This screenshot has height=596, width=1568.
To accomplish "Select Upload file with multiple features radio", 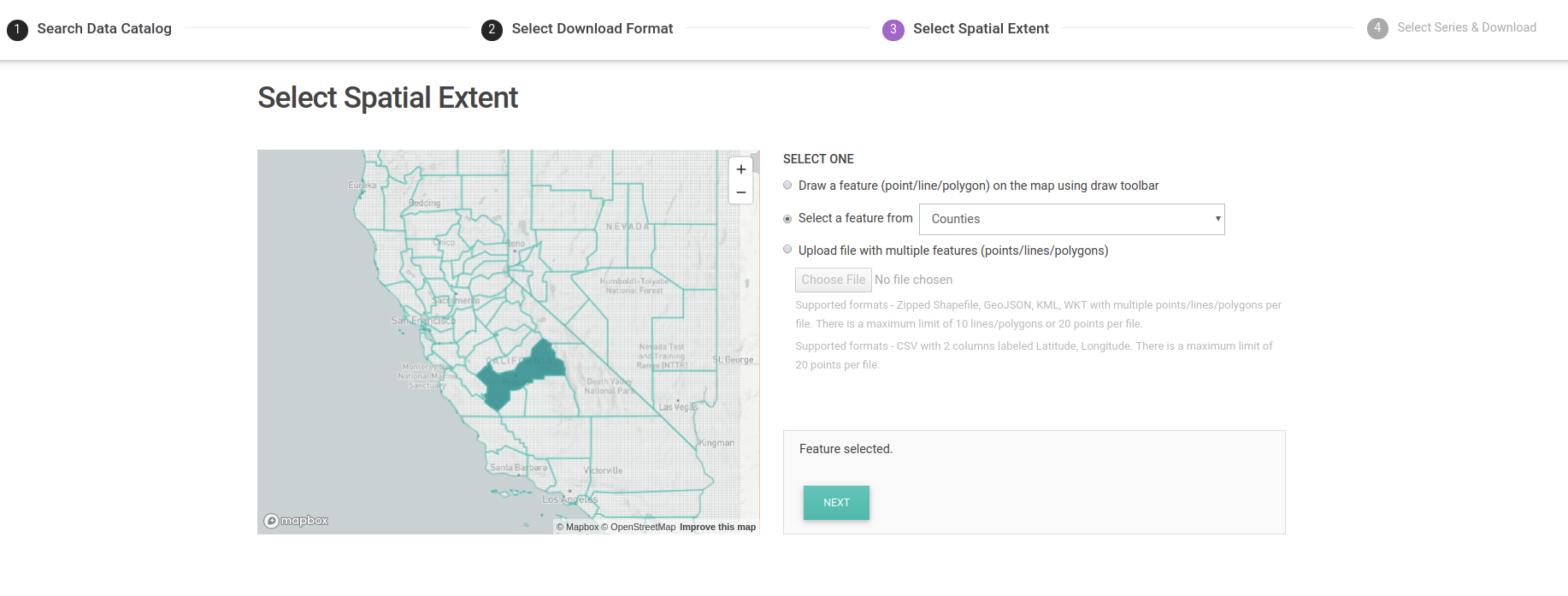I will coord(787,250).
